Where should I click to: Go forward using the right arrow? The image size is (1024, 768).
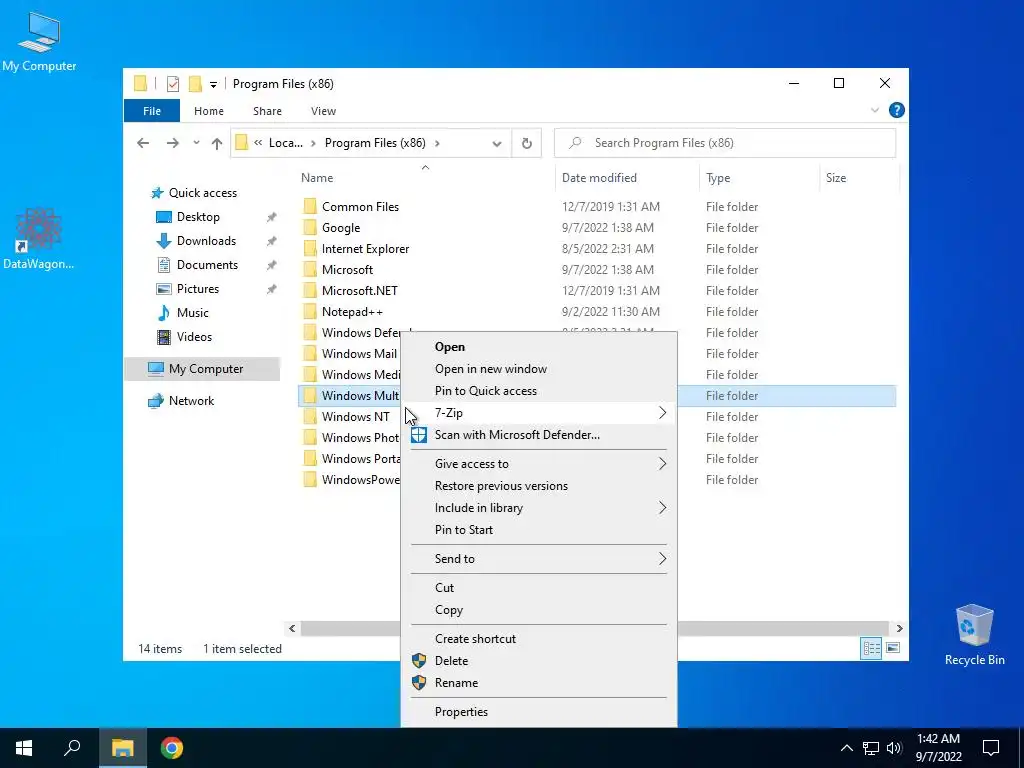(x=172, y=143)
